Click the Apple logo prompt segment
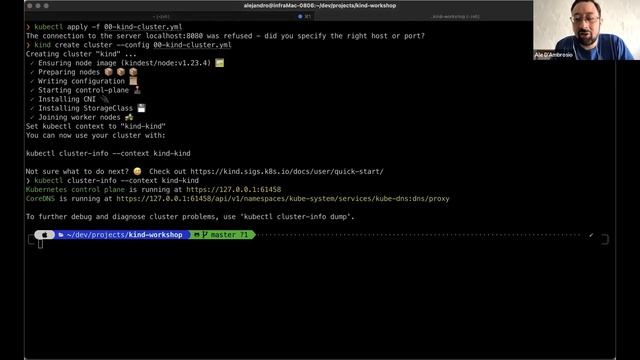The image size is (640, 360). [x=44, y=235]
